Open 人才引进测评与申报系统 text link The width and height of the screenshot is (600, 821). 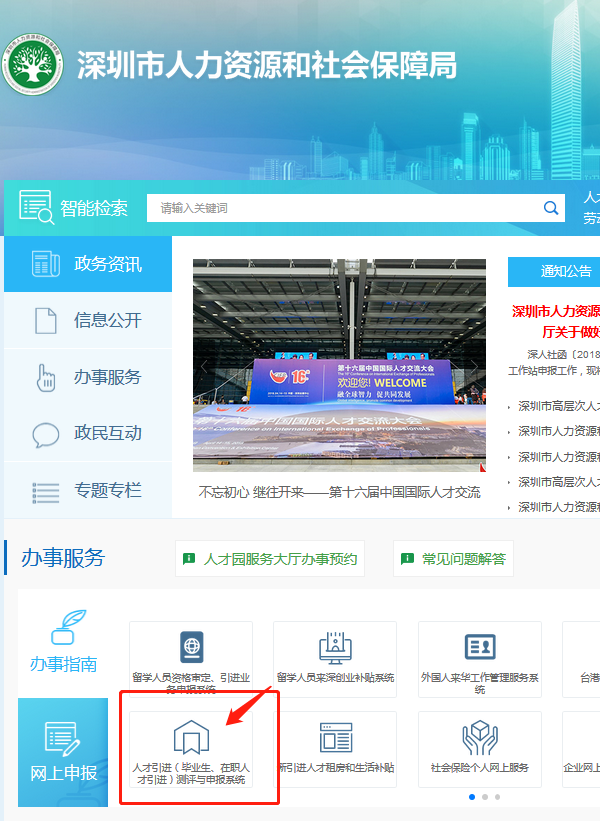point(191,773)
